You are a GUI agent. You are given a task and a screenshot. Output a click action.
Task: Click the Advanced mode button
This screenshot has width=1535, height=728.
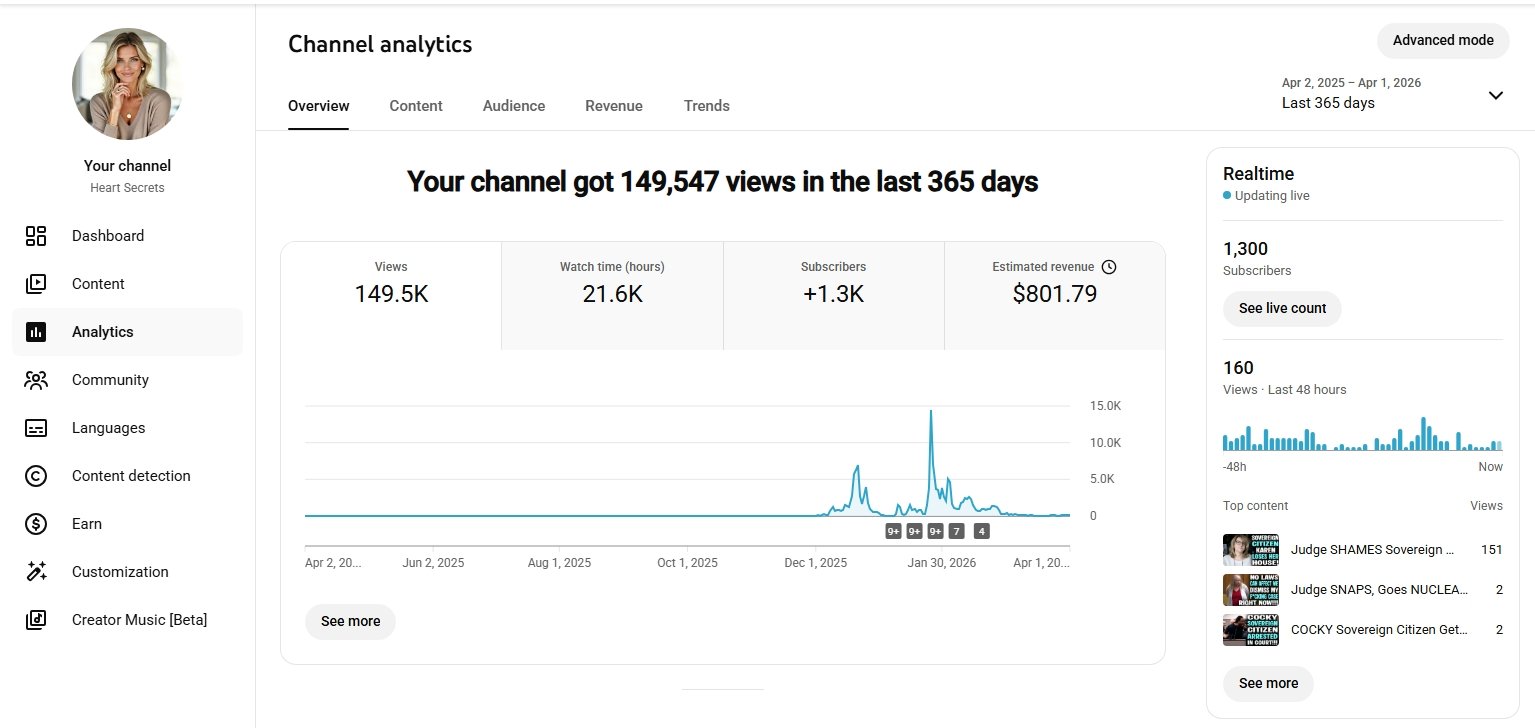coord(1442,40)
